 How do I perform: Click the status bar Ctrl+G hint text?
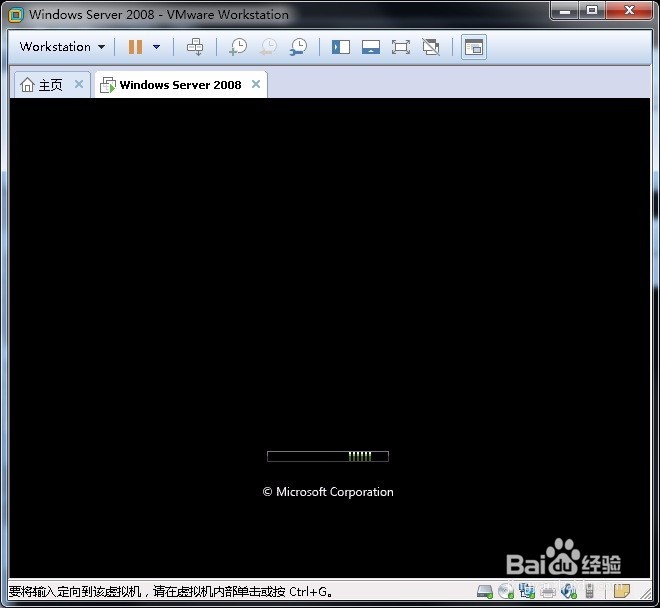170,592
